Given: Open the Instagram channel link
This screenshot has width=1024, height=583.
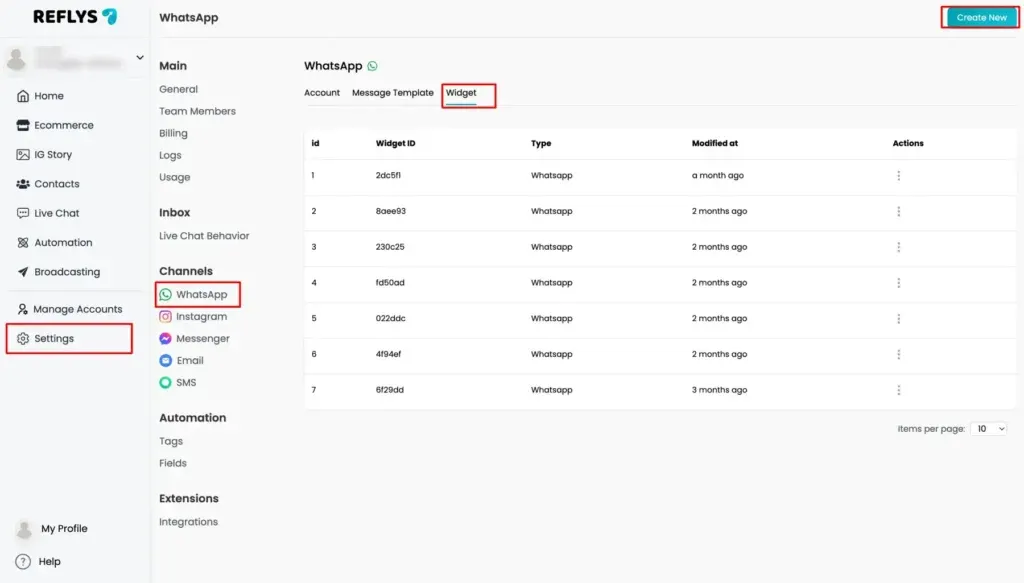Looking at the screenshot, I should pos(201,317).
